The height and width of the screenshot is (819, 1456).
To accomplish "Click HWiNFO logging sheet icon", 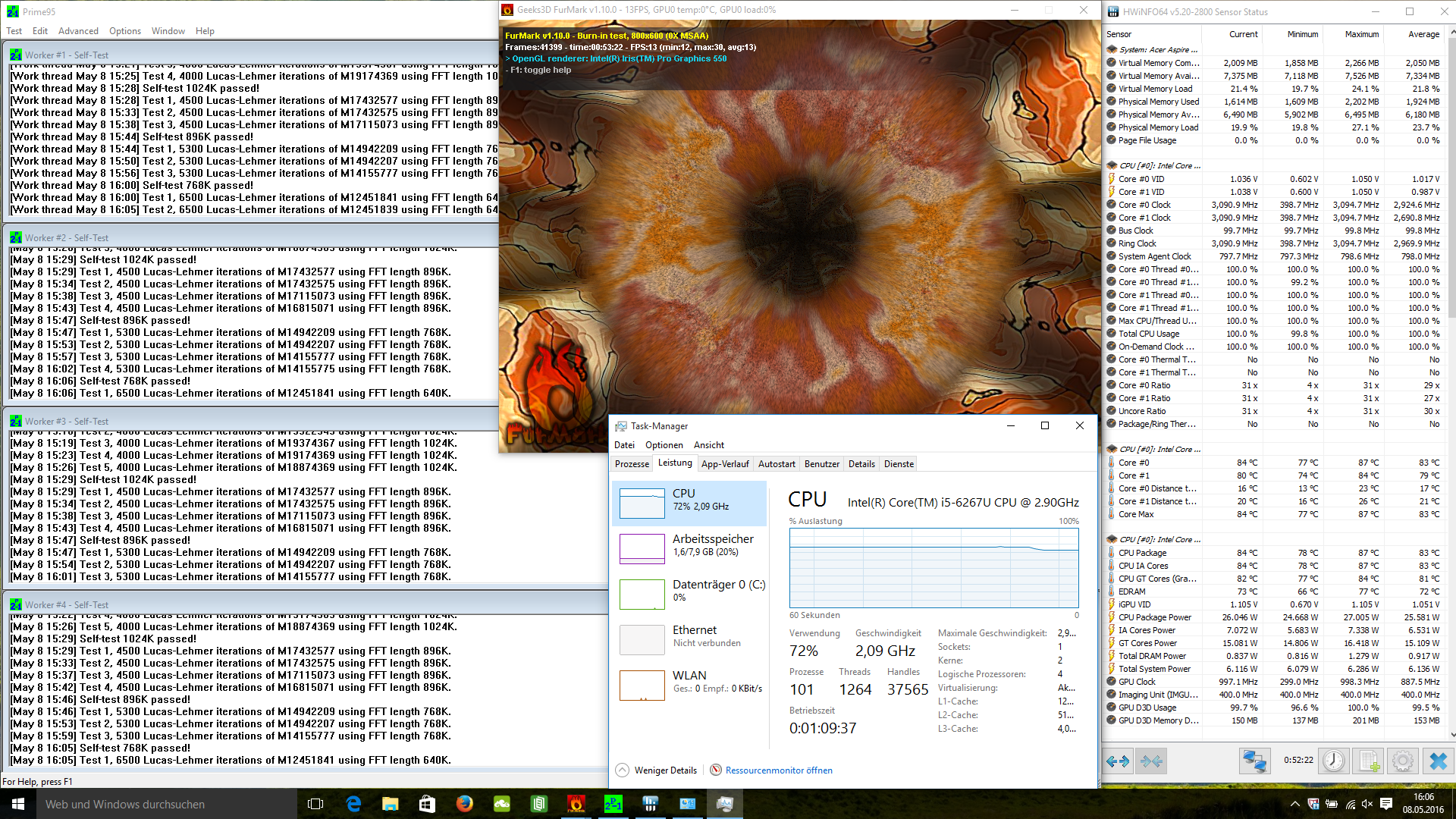I will pyautogui.click(x=1369, y=761).
